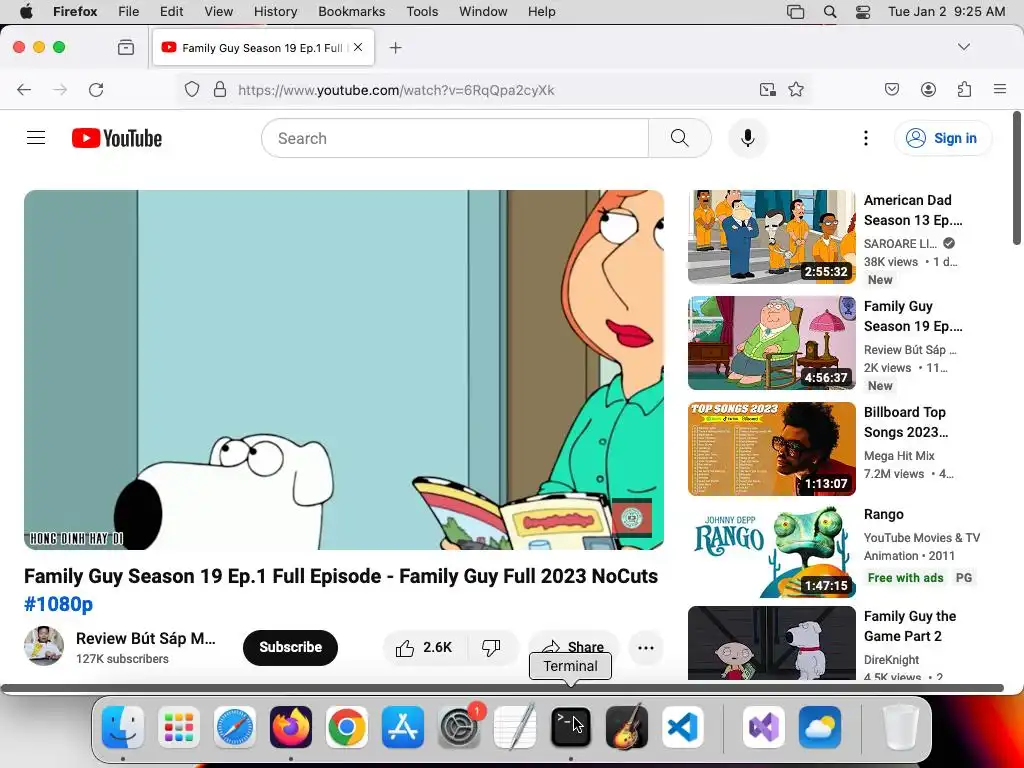Open YouTube settings three-dot menu
Image resolution: width=1024 pixels, height=768 pixels.
click(865, 138)
